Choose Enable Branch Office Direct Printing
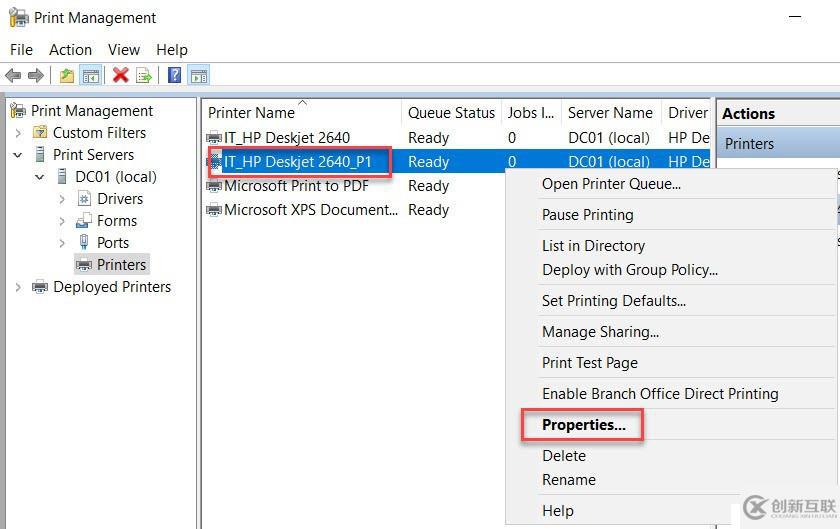840x529 pixels. pos(660,394)
